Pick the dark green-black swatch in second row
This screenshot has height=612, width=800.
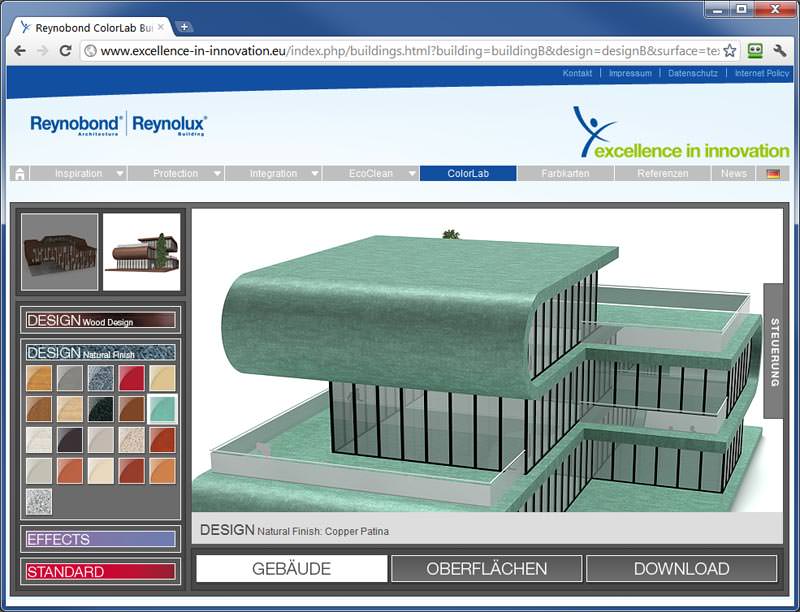click(x=101, y=409)
